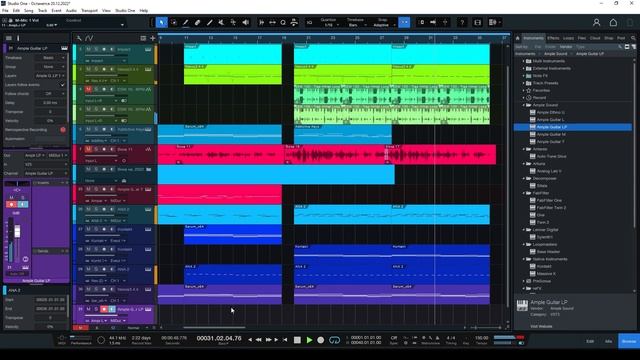Click the browser home icon

[x=518, y=38]
